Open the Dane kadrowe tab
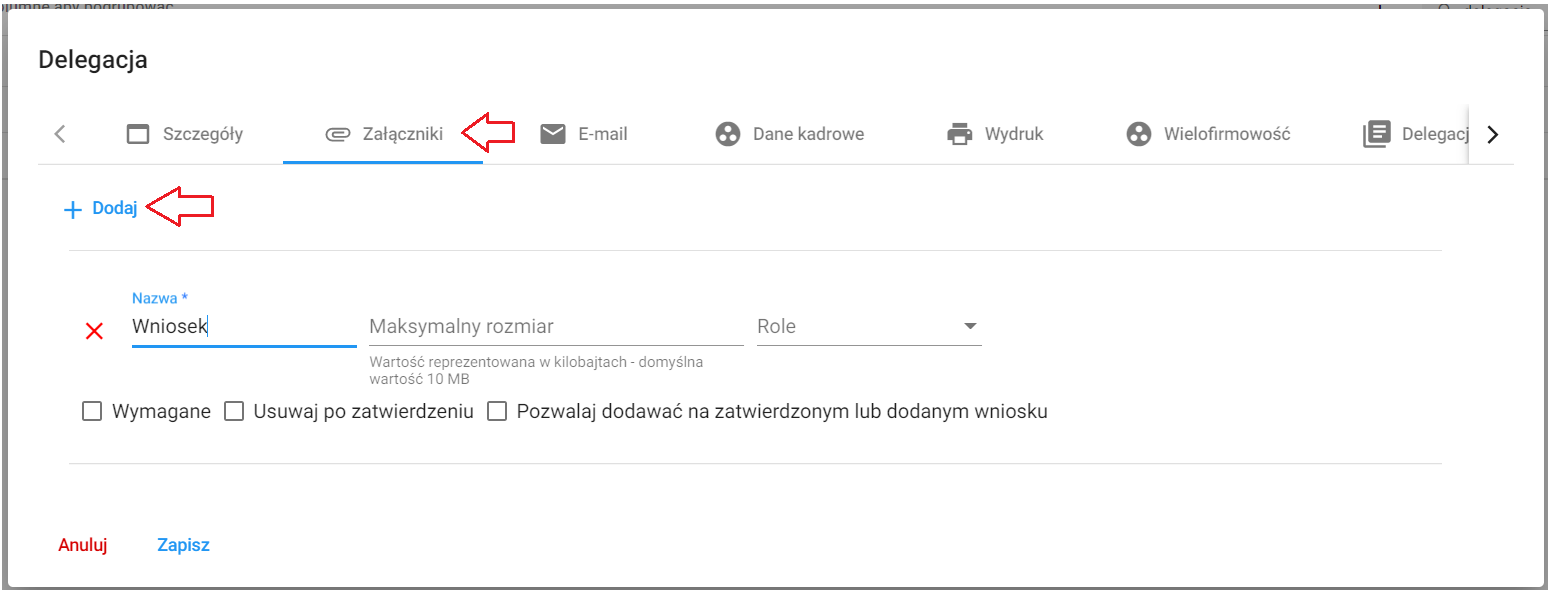 pyautogui.click(x=790, y=134)
